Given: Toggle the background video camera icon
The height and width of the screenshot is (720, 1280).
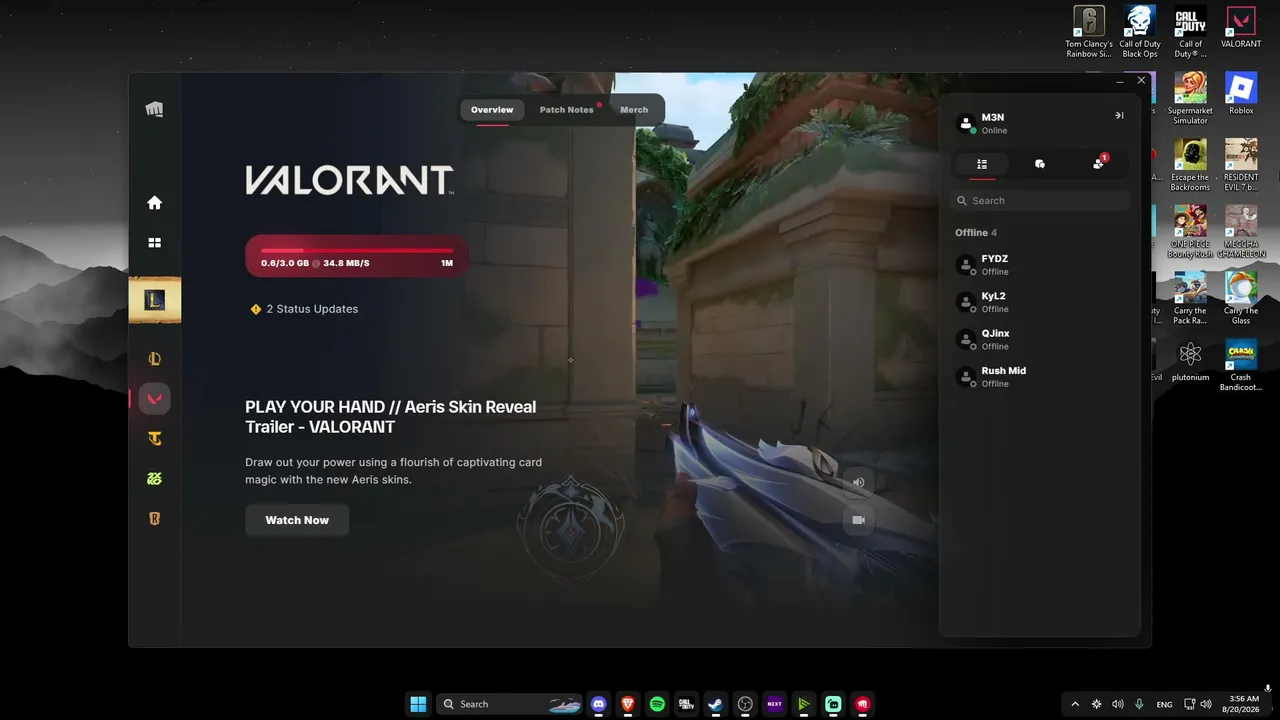Looking at the screenshot, I should [858, 520].
